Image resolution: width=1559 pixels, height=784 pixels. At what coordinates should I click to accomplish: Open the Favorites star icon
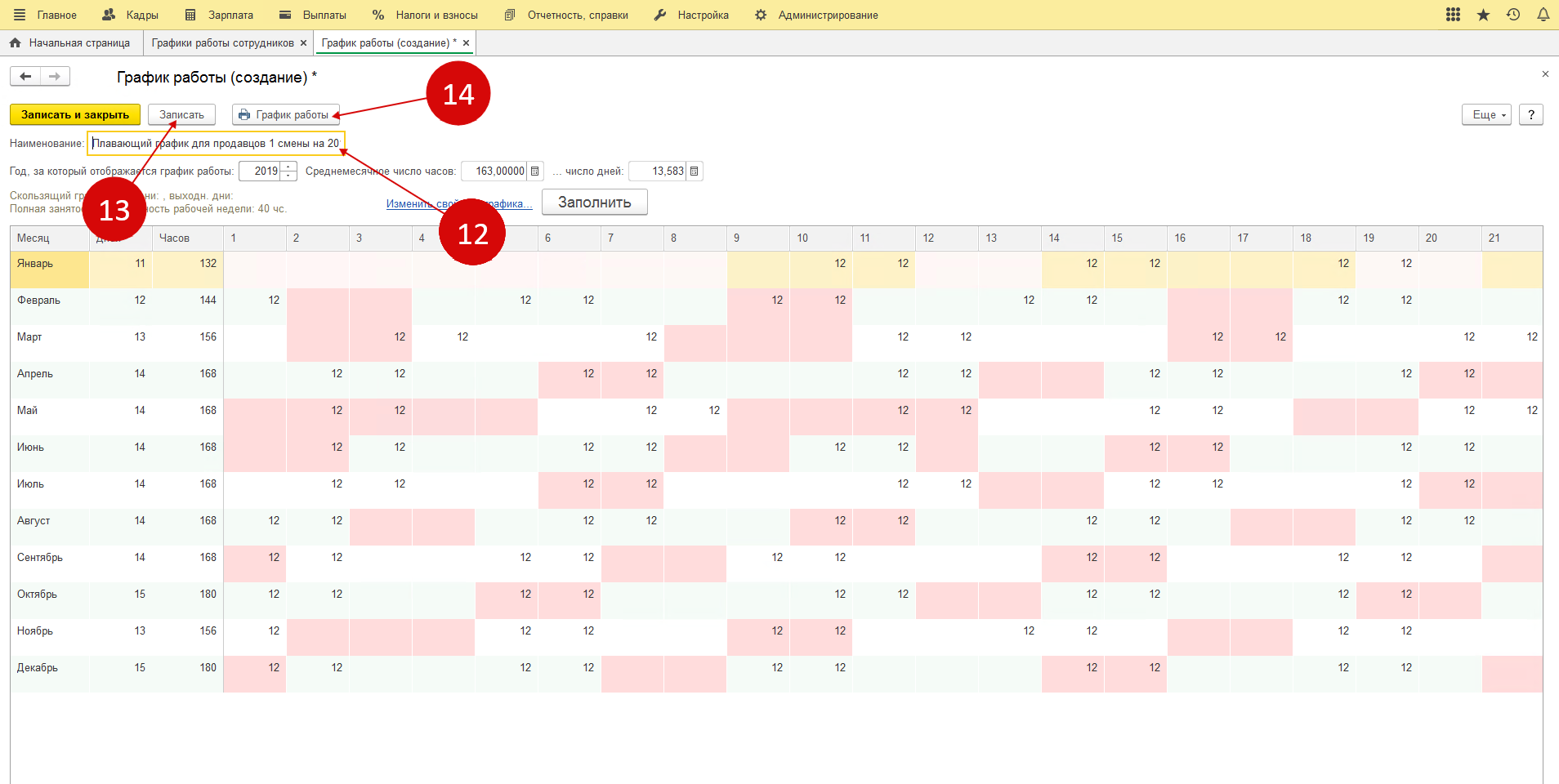point(1483,15)
